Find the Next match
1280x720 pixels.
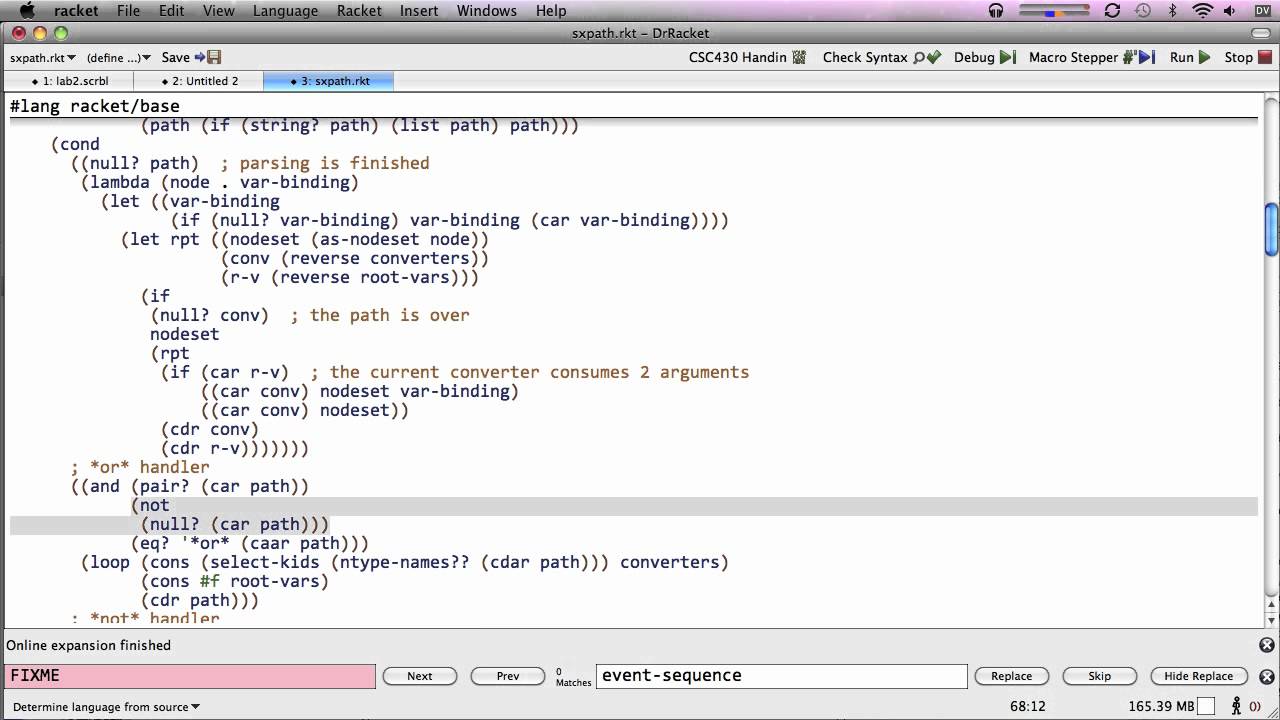tap(420, 676)
